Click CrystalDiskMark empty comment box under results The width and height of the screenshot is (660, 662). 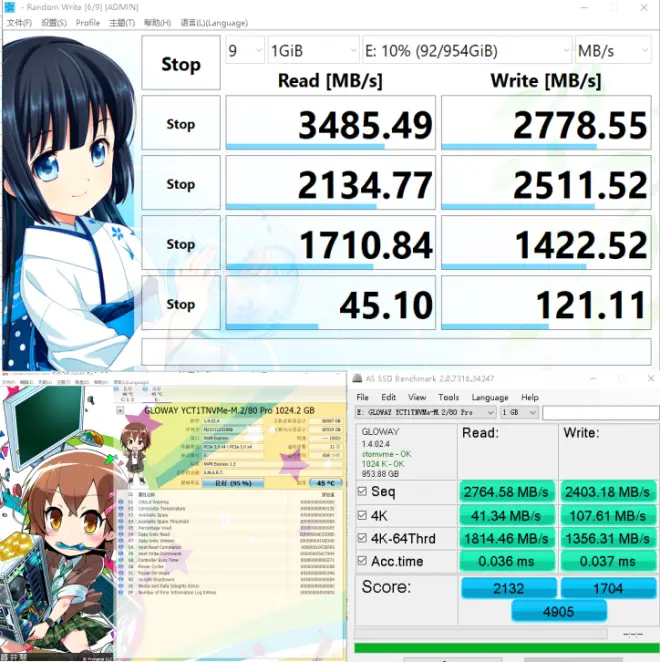[x=396, y=352]
